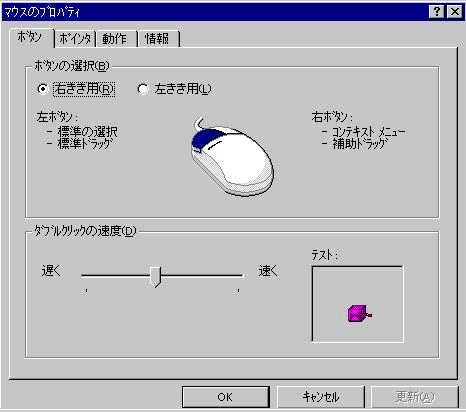Click the 更新(A) apply button

coord(415,397)
